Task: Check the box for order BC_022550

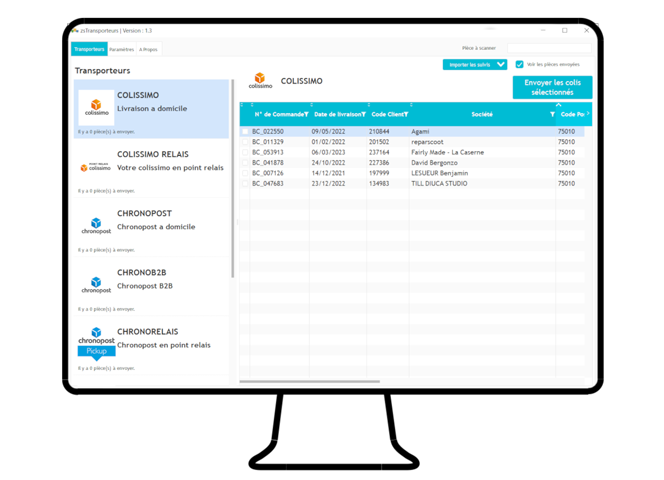Action: click(245, 131)
